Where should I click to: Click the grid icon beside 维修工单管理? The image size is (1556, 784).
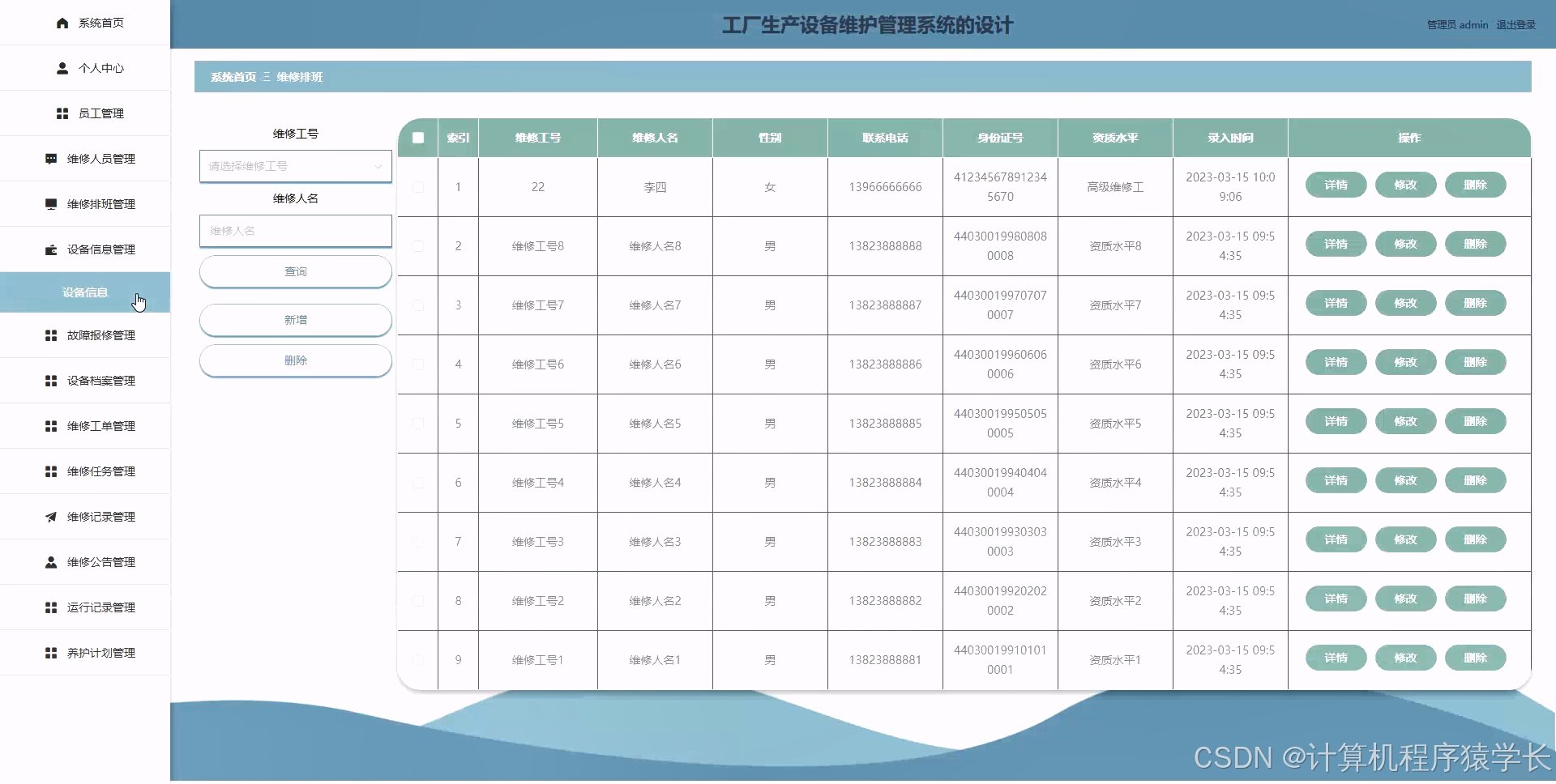pyautogui.click(x=51, y=426)
